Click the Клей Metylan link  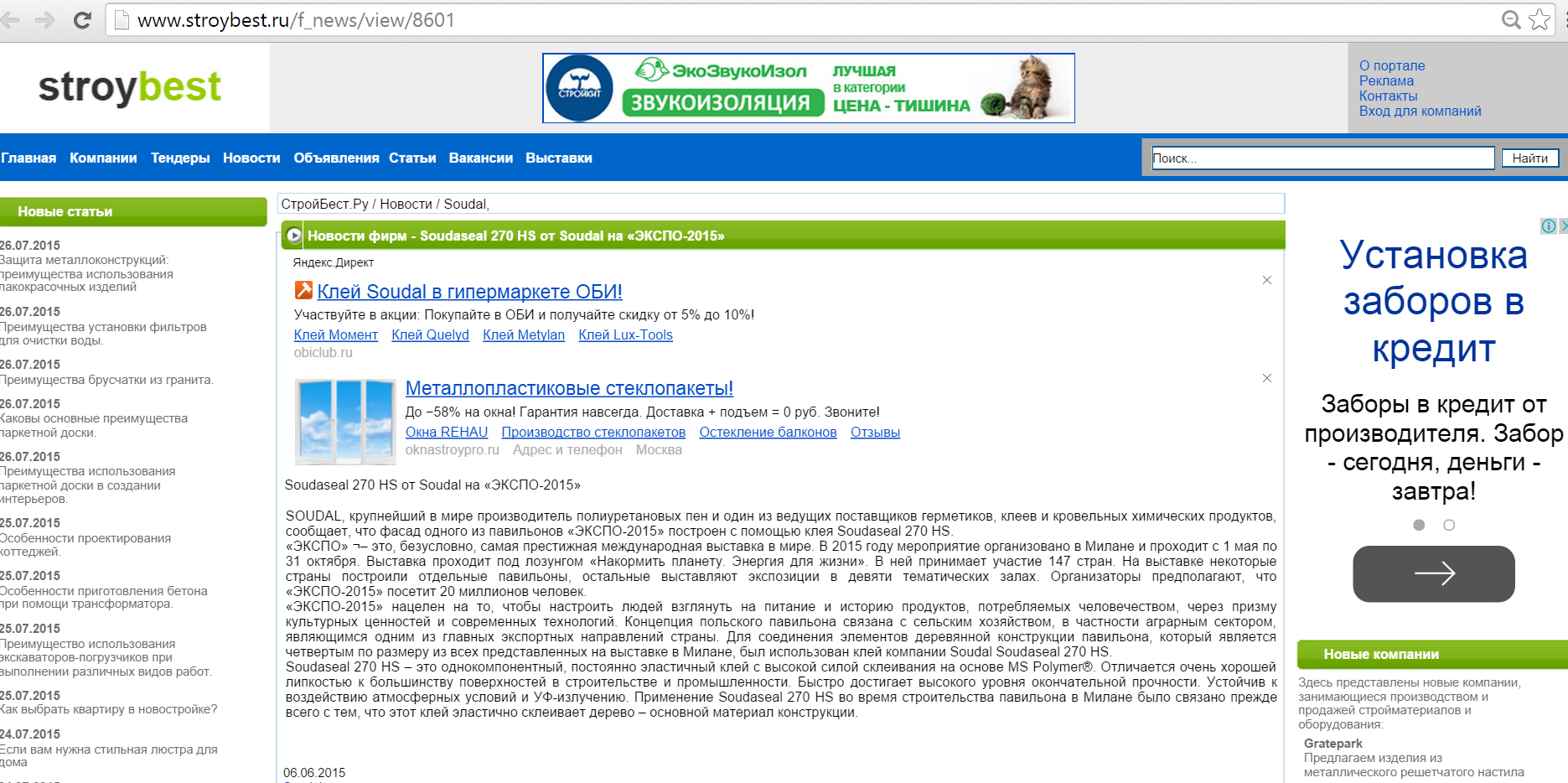(x=524, y=334)
